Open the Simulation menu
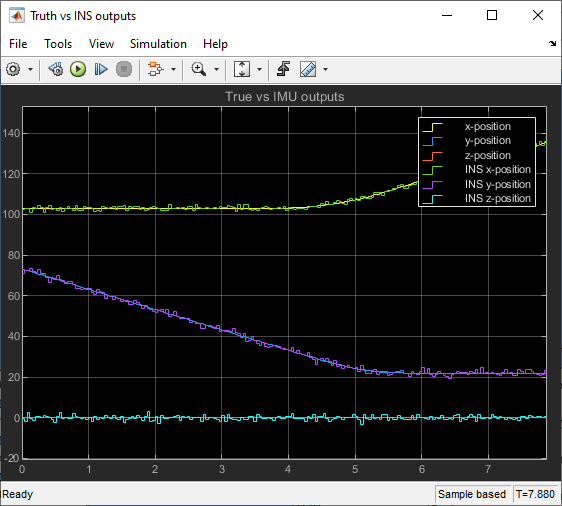The width and height of the screenshot is (562, 506). [x=158, y=44]
